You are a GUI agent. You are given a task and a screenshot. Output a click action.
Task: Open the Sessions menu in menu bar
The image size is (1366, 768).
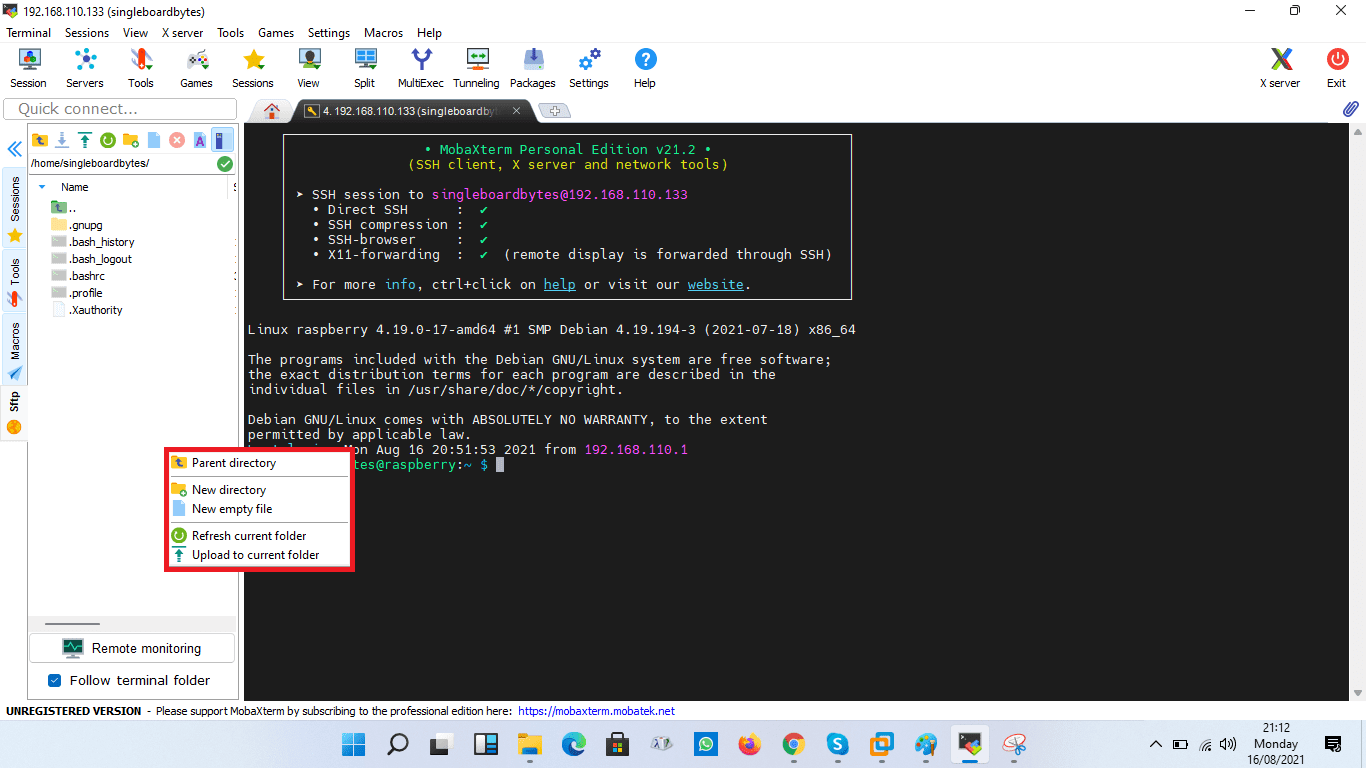(87, 33)
